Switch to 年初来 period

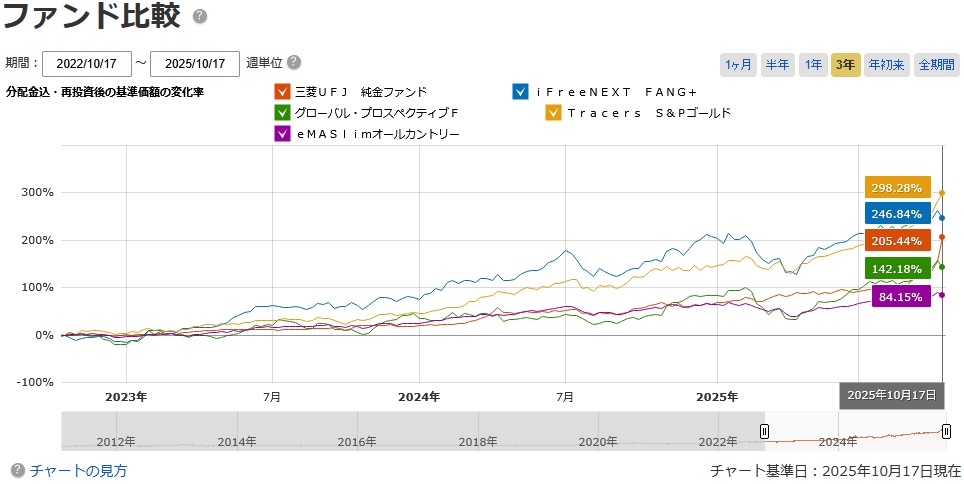point(886,65)
